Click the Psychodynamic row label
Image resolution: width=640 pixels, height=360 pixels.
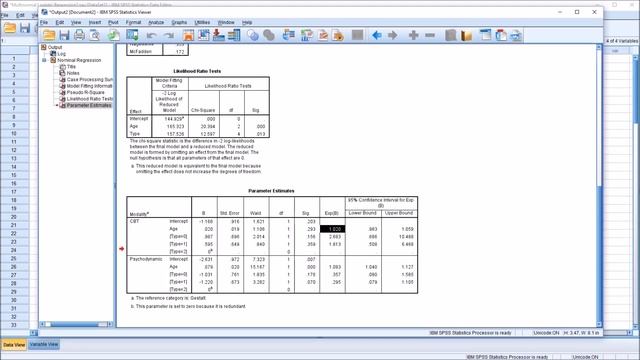click(146, 259)
